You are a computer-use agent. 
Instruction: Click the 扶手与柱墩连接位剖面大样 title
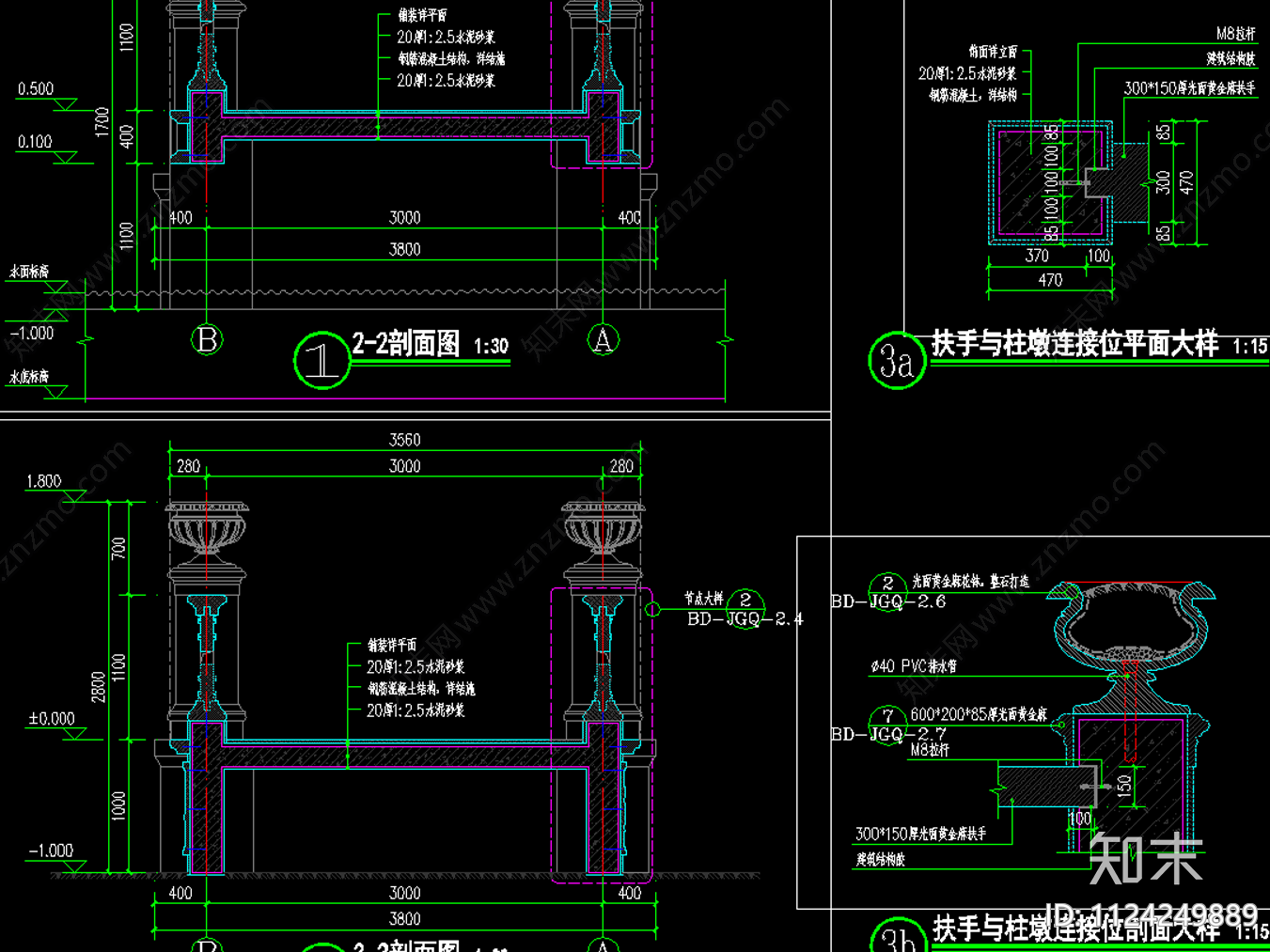[1076, 929]
